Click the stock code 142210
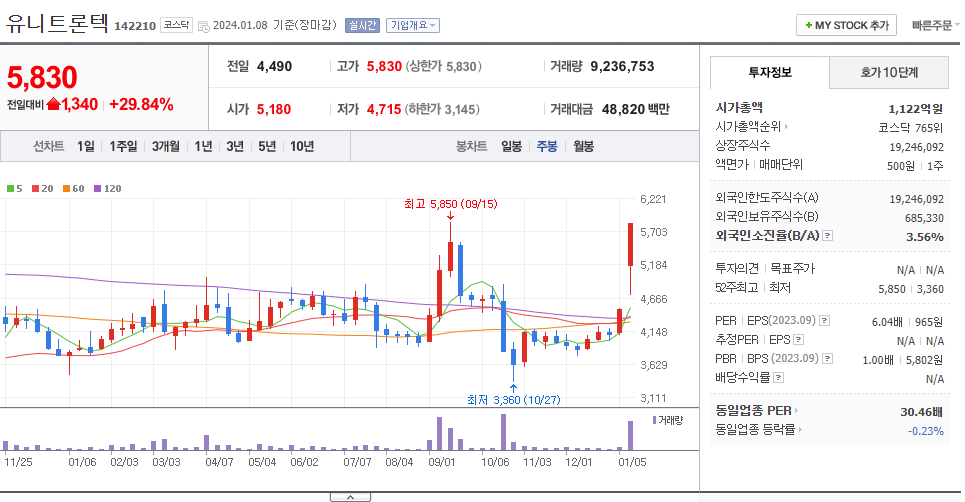This screenshot has height=502, width=965. [135, 26]
